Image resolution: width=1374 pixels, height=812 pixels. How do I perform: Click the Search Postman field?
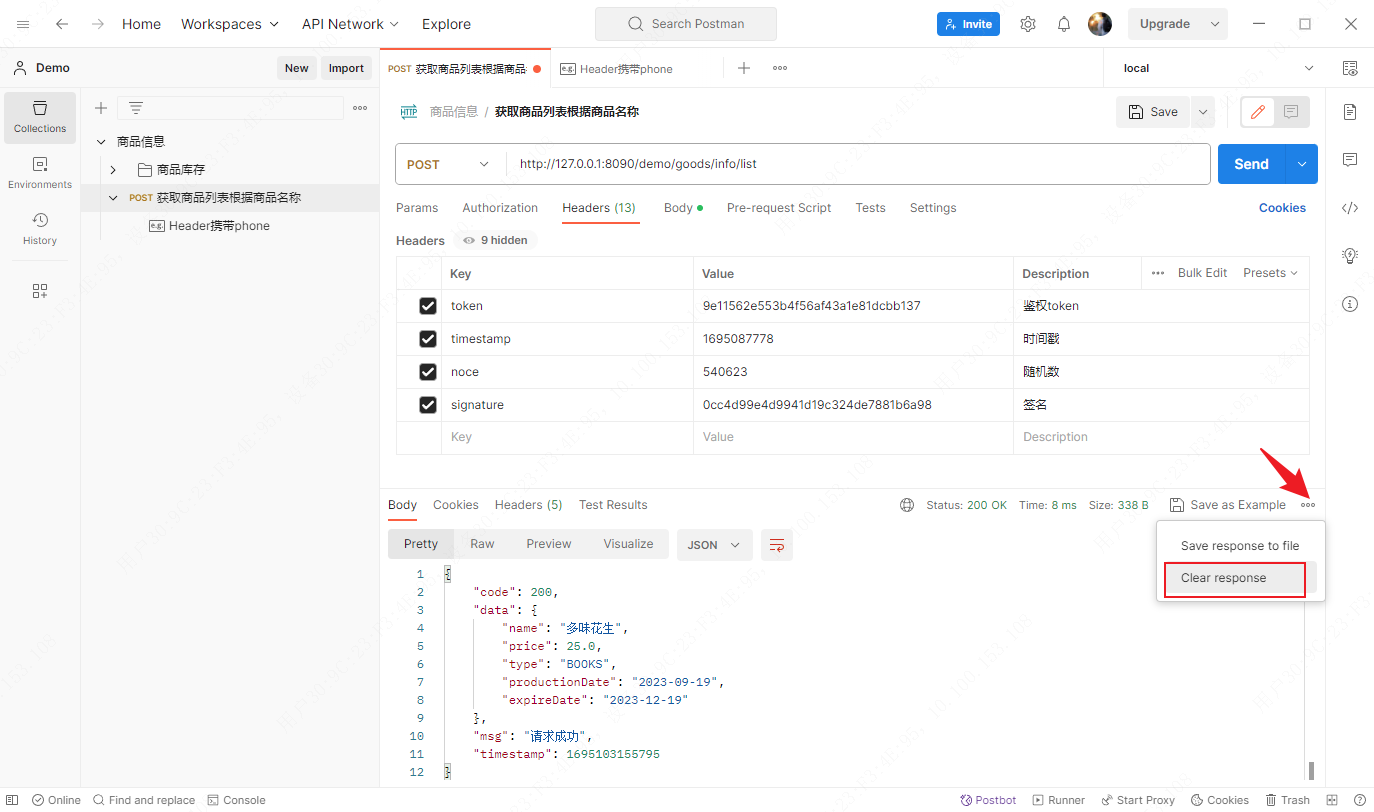click(686, 24)
